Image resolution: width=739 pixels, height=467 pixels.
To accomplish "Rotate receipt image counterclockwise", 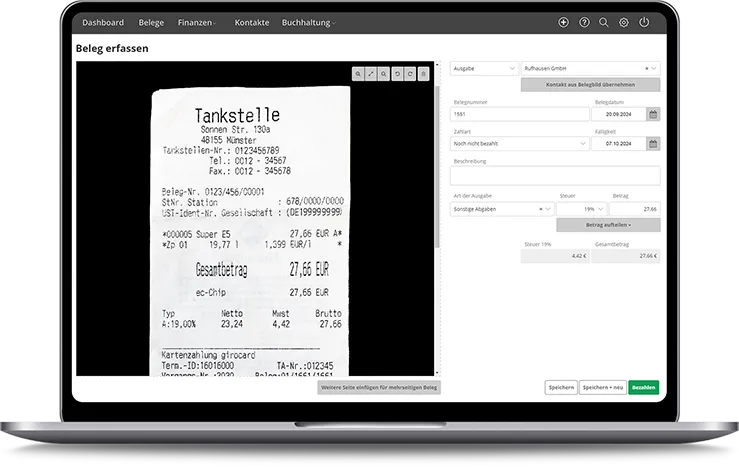I will click(x=397, y=74).
